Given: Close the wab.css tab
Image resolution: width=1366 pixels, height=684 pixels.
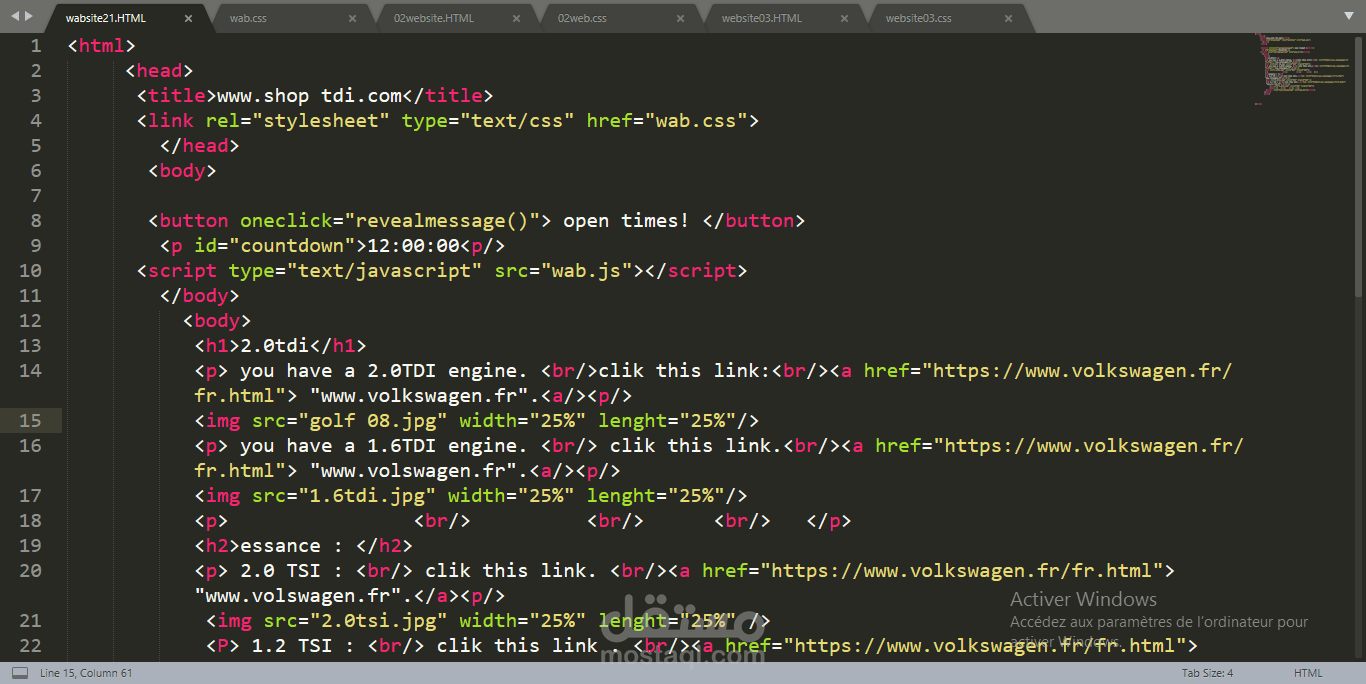Looking at the screenshot, I should [x=352, y=18].
